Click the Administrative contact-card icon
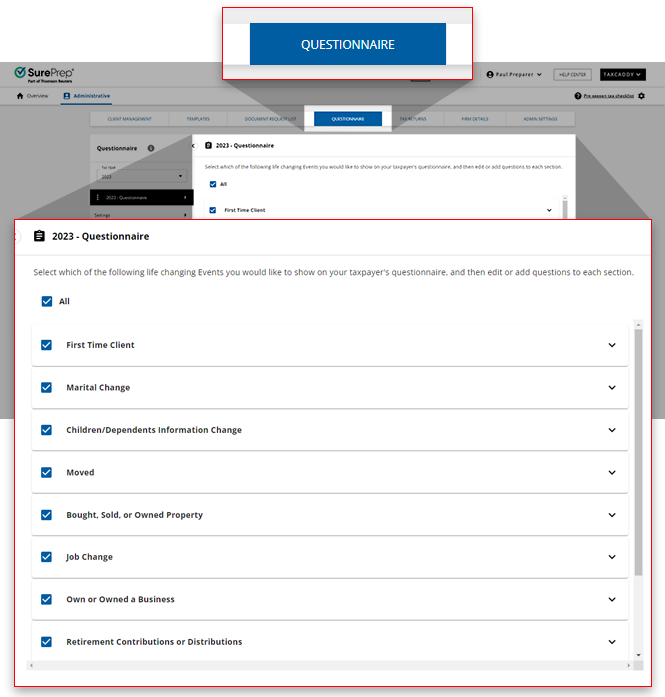665x697 pixels. point(67,96)
